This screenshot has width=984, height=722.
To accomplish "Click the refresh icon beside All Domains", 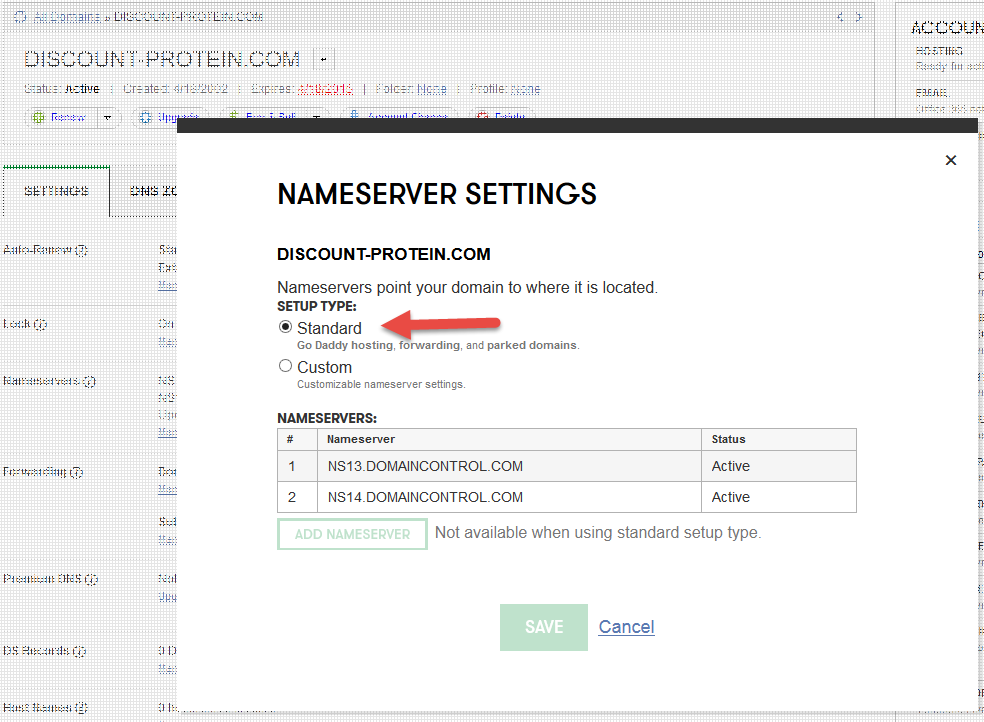I will 20,17.
